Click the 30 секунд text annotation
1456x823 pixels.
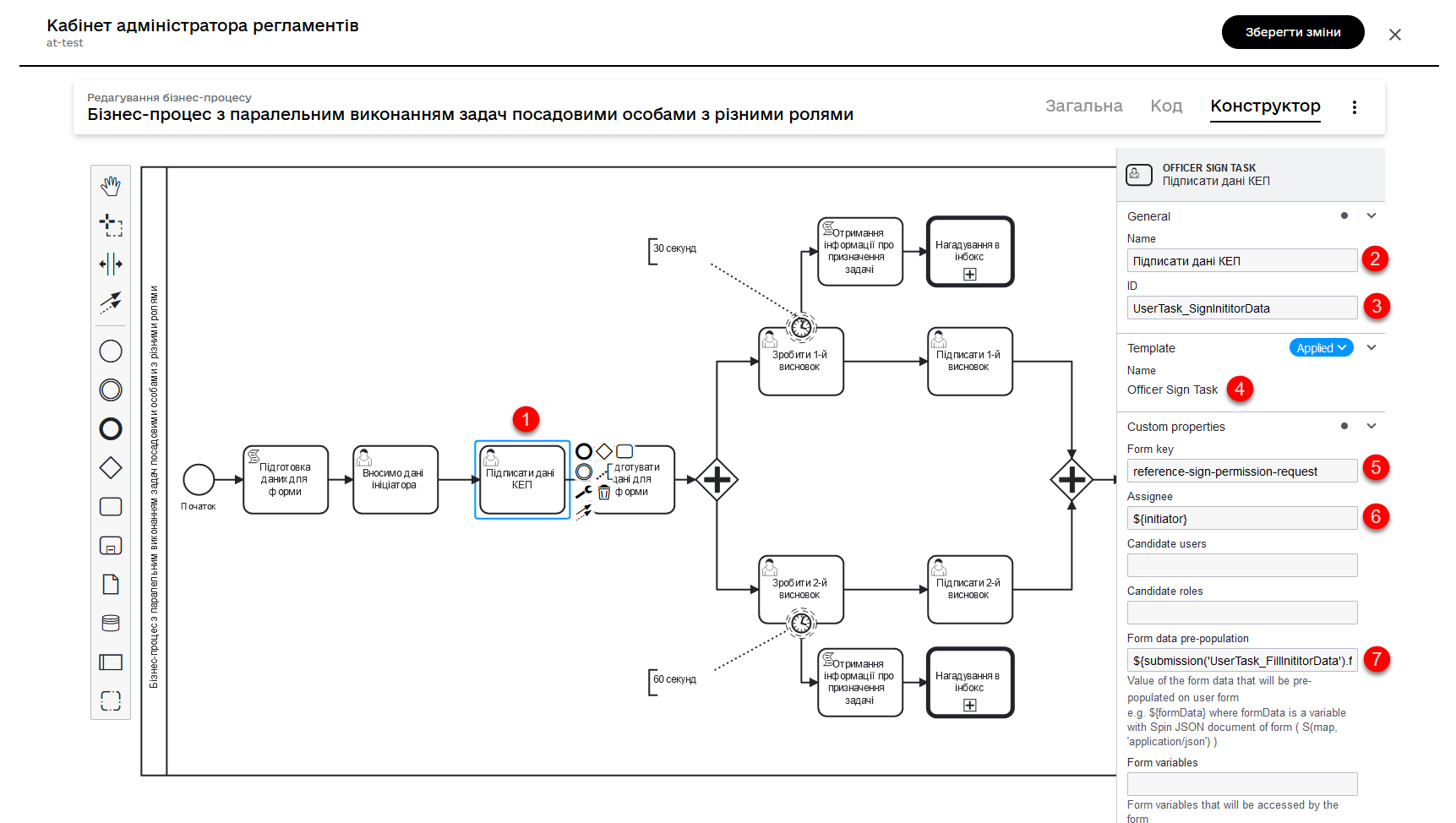(674, 248)
